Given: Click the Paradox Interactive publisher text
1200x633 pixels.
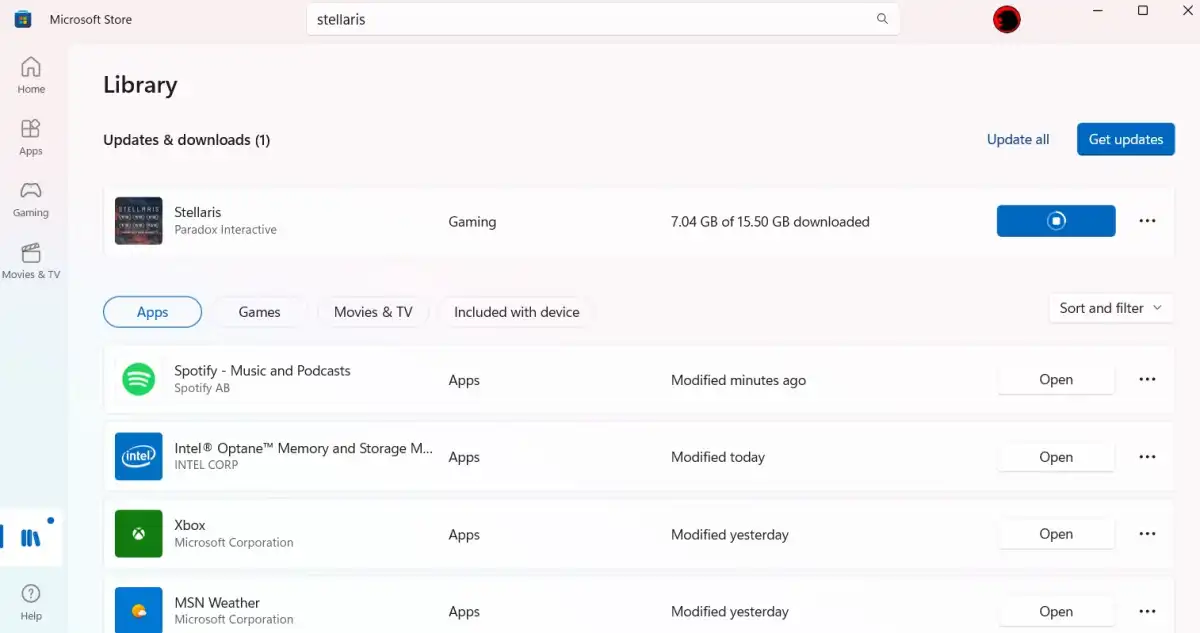Looking at the screenshot, I should pyautogui.click(x=225, y=230).
